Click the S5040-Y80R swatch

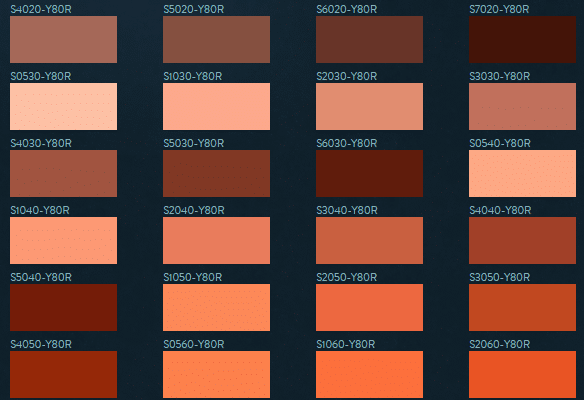click(x=63, y=308)
